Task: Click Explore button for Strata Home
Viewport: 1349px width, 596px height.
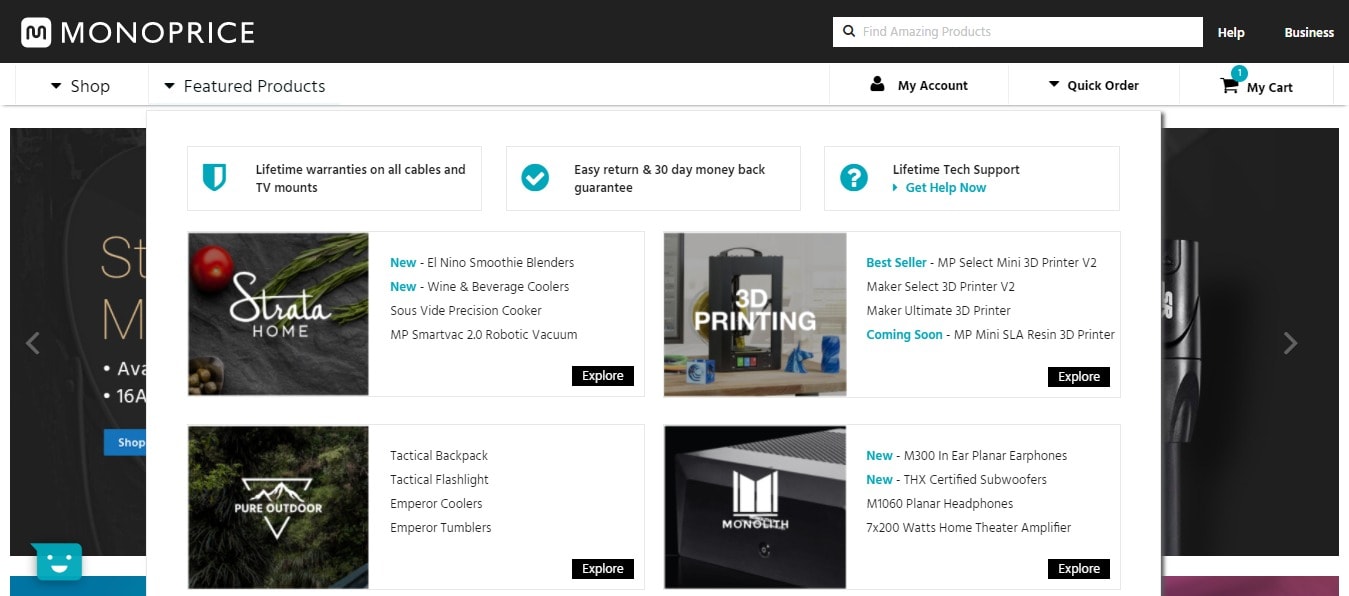Action: (x=603, y=376)
